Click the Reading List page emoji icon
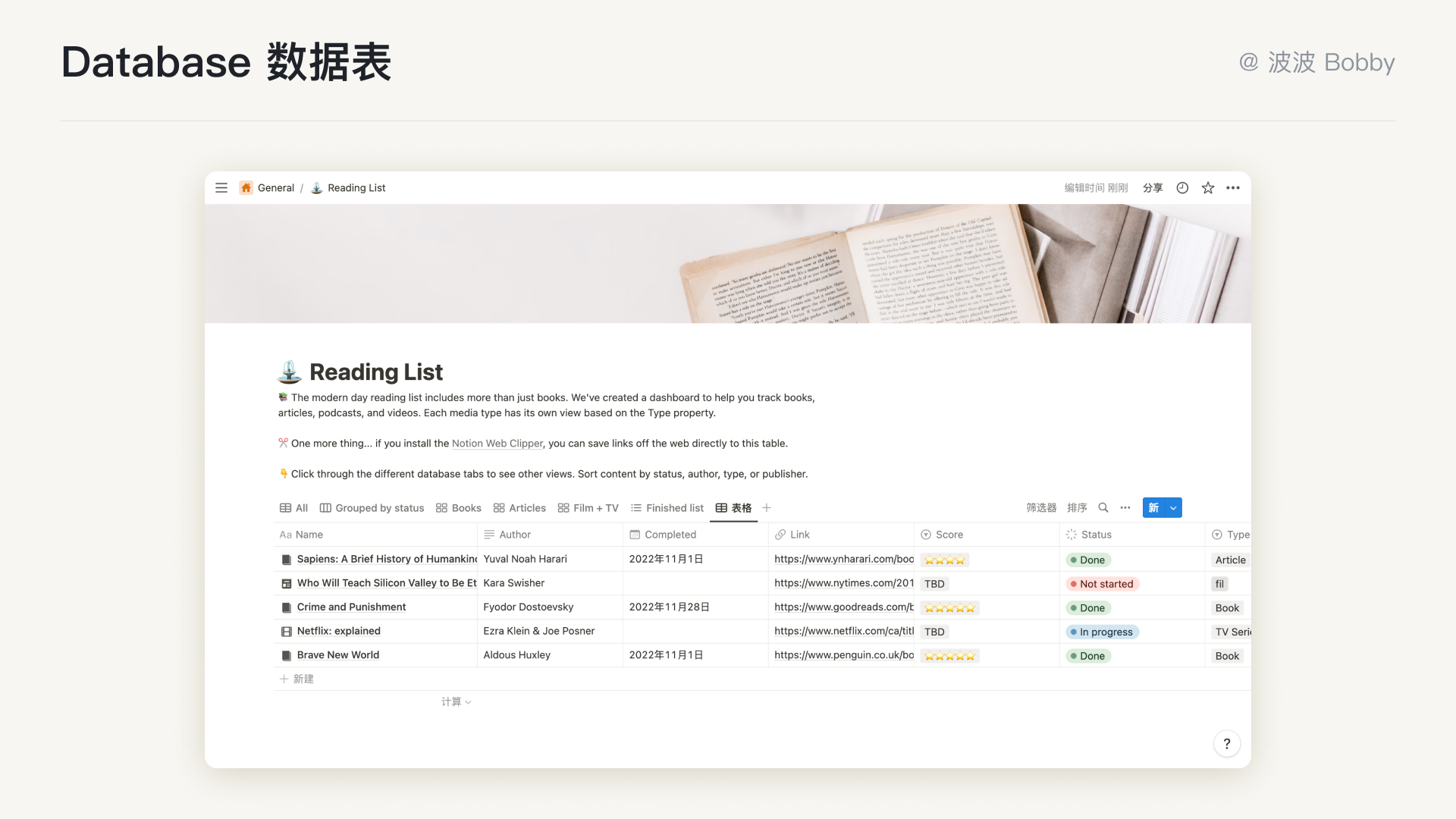The width and height of the screenshot is (1456, 819). [x=290, y=372]
